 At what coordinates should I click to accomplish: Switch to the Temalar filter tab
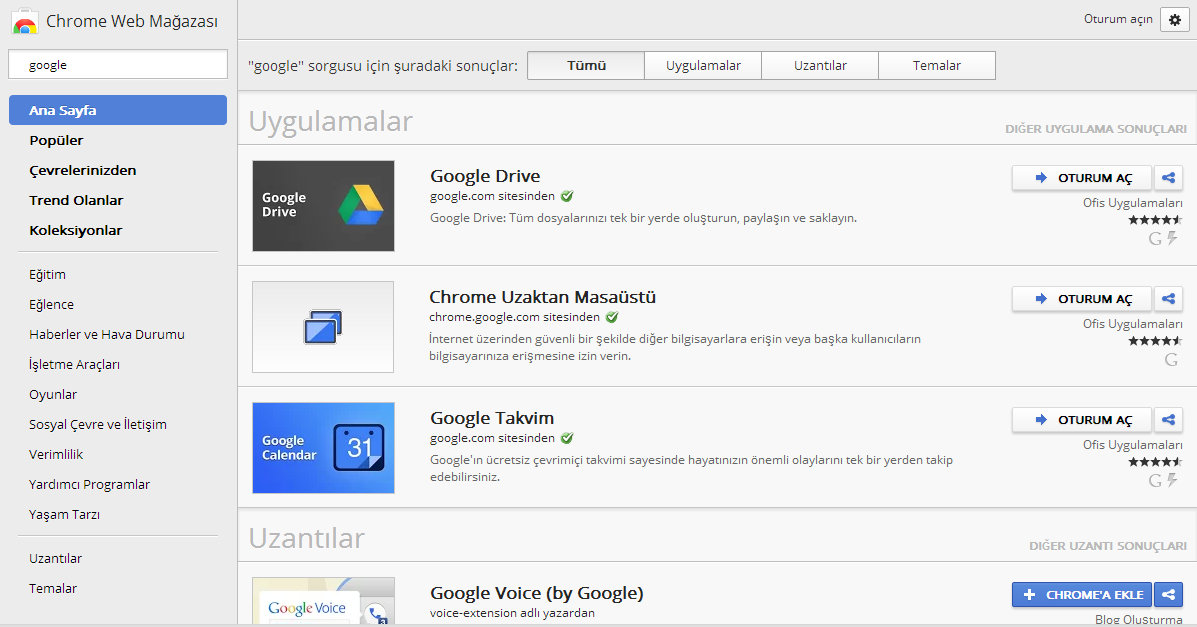pos(936,65)
